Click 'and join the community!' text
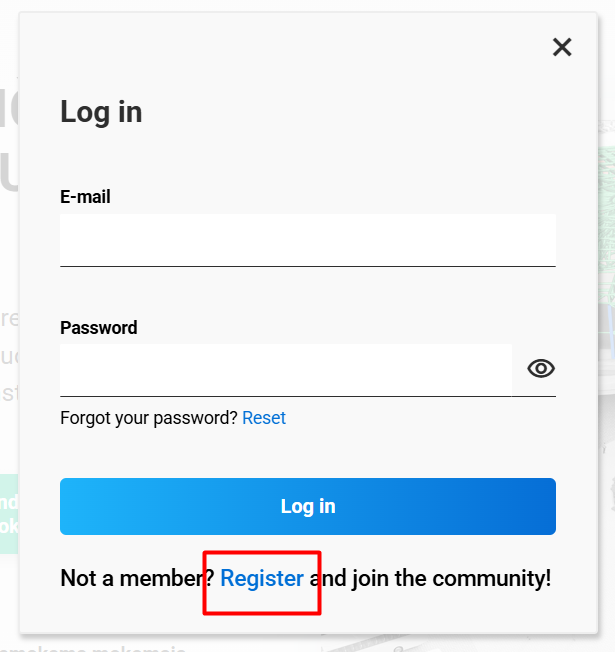Viewport: 615px width, 652px height. (x=430, y=578)
